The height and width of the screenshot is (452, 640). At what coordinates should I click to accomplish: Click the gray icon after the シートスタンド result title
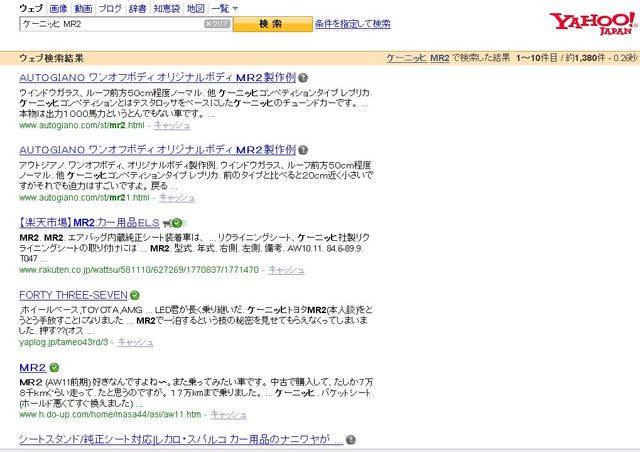click(351, 440)
